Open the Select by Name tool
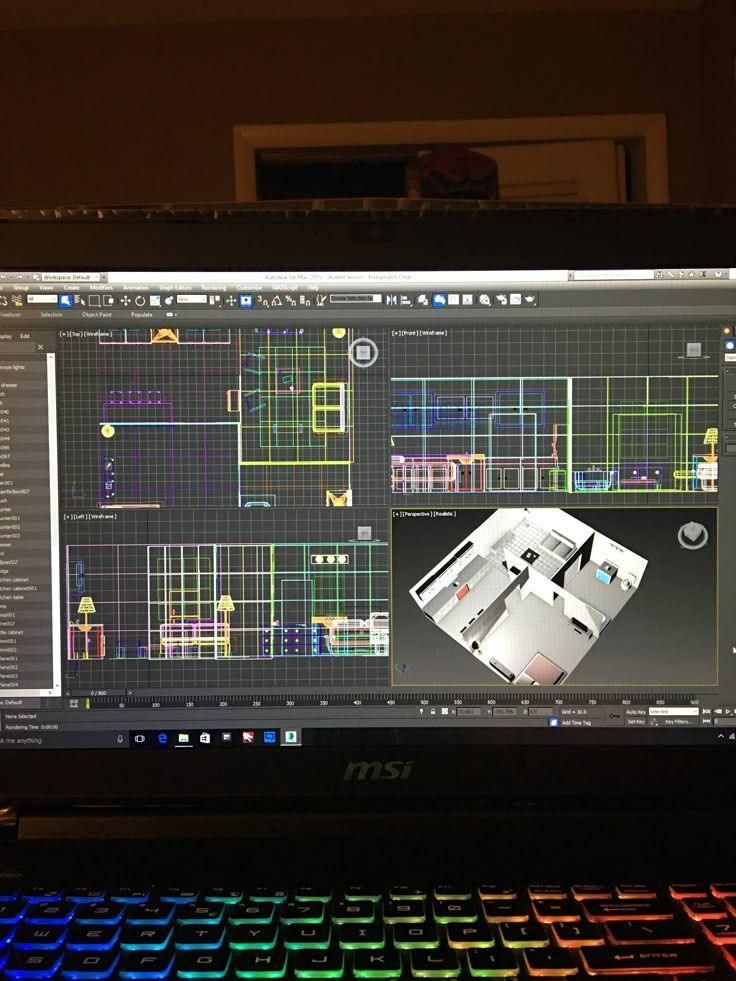Viewport: 736px width, 981px height. (81, 300)
